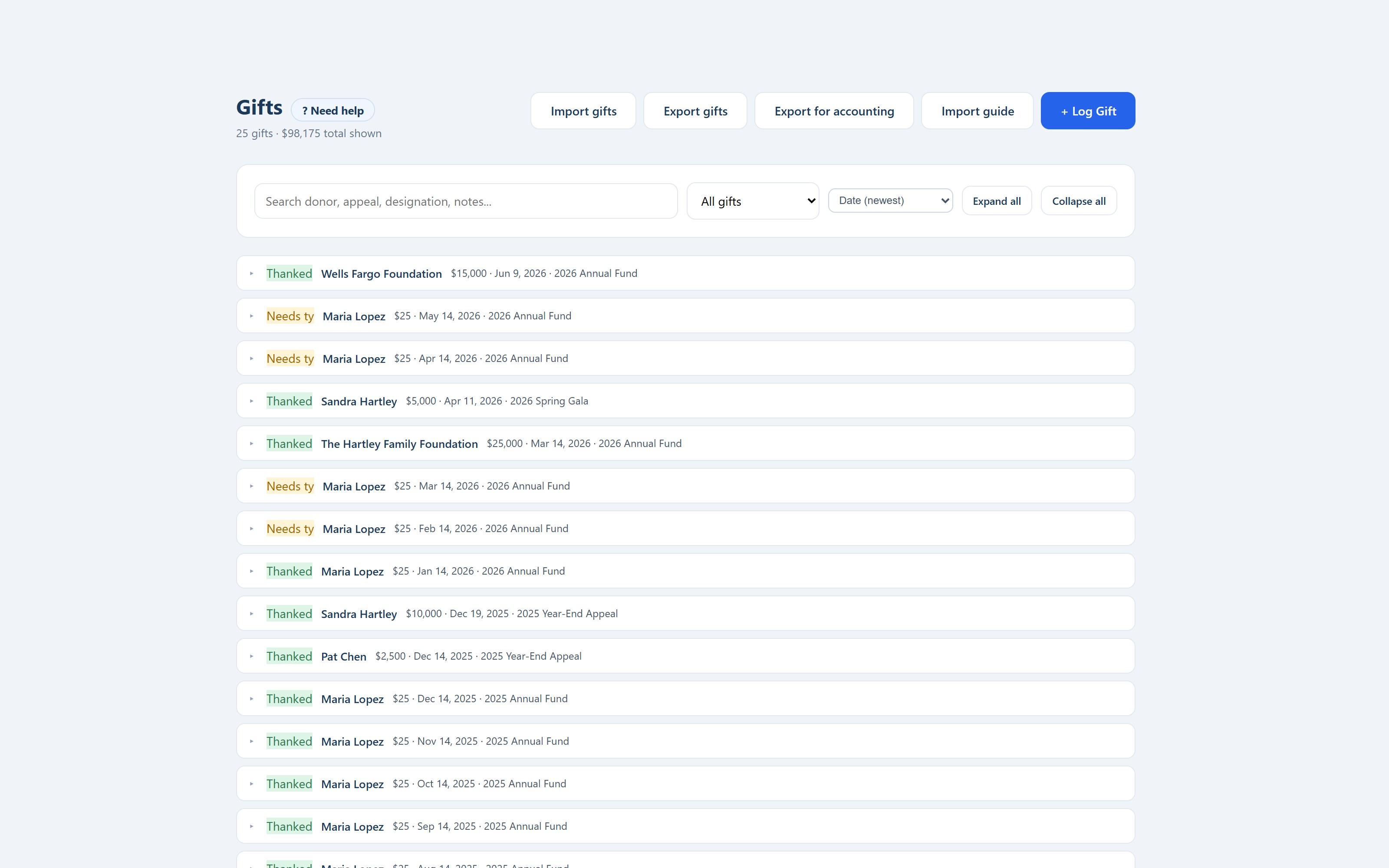The height and width of the screenshot is (868, 1389).
Task: Click Needs ty badge on Feb 14 row
Action: (x=290, y=528)
